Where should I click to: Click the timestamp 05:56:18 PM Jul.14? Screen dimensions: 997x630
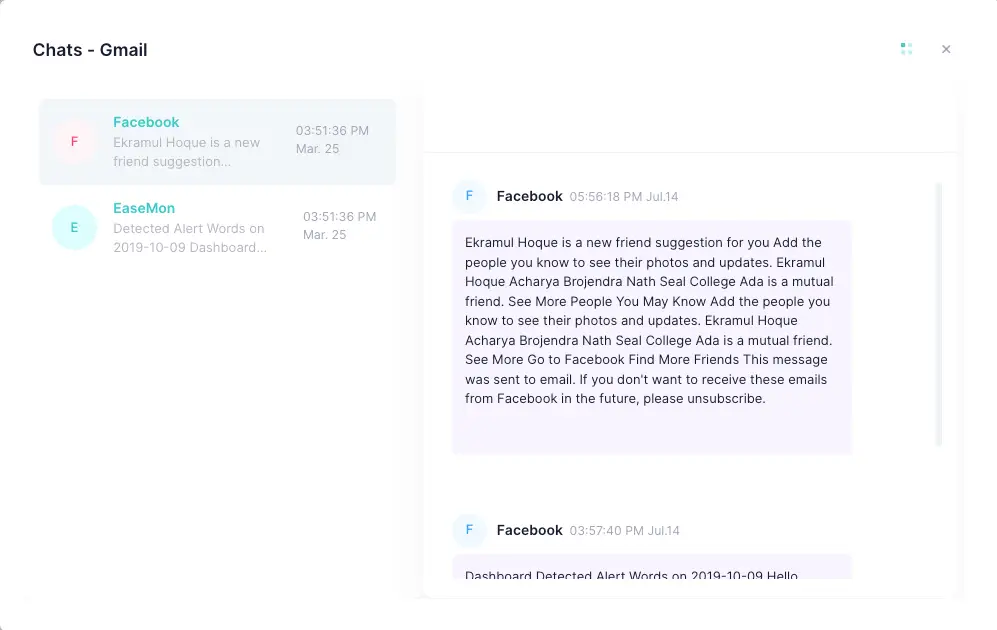coord(622,197)
